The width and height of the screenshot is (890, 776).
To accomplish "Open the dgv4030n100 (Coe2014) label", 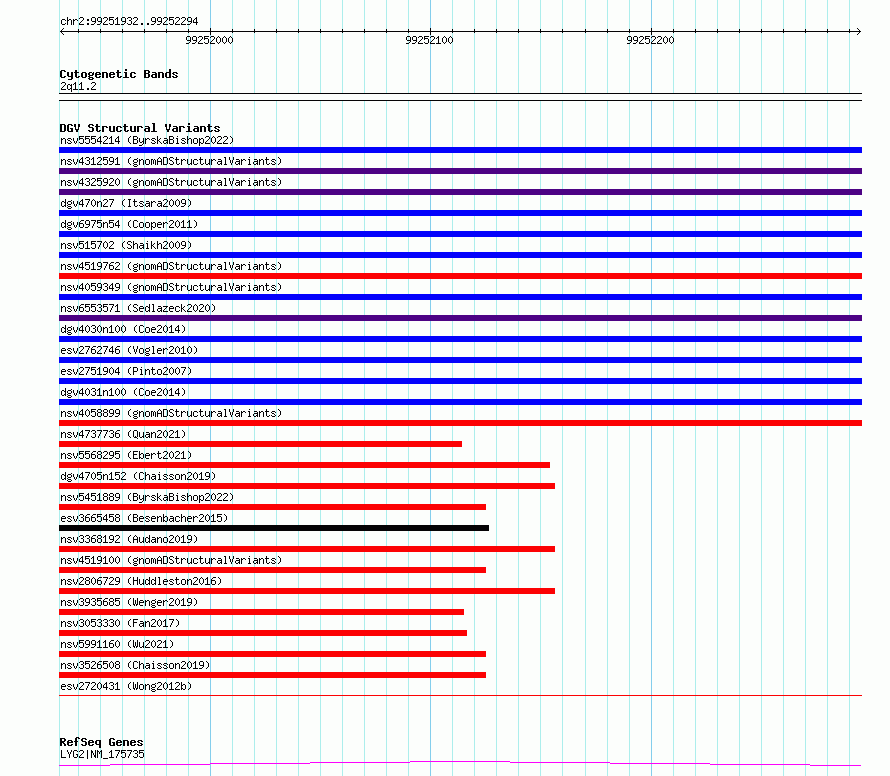I will pyautogui.click(x=123, y=329).
